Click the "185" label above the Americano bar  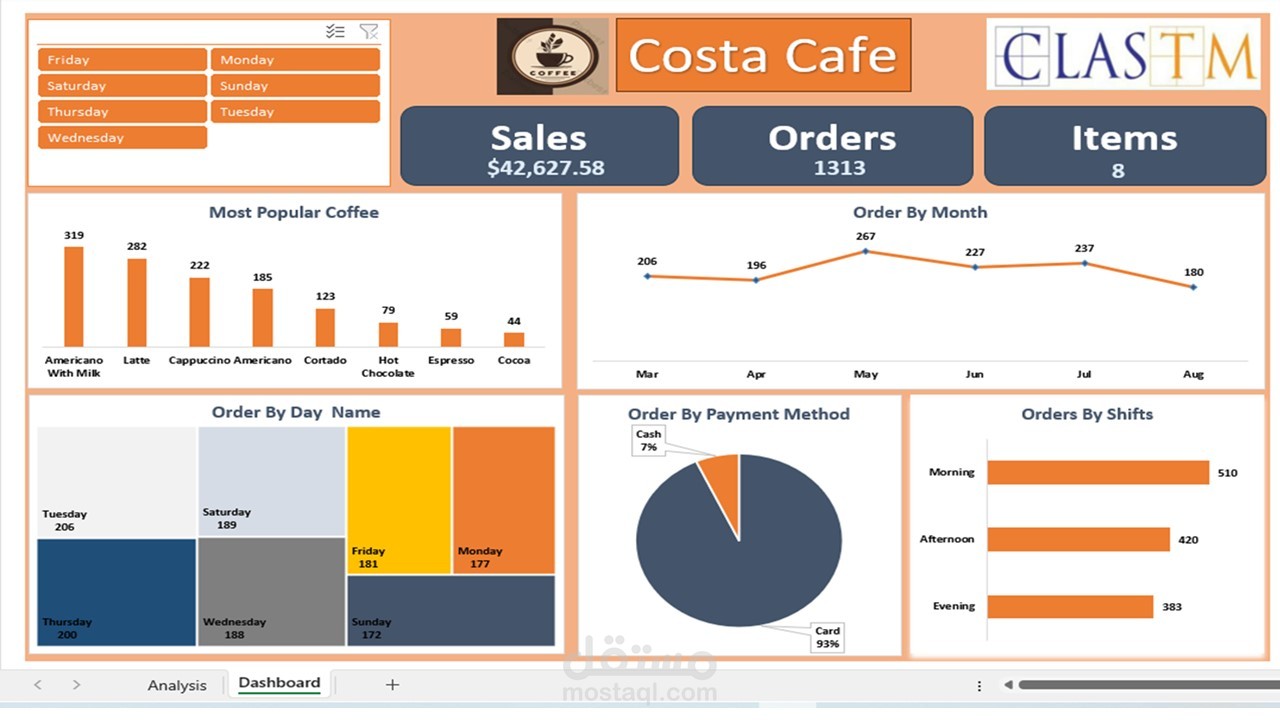point(262,277)
